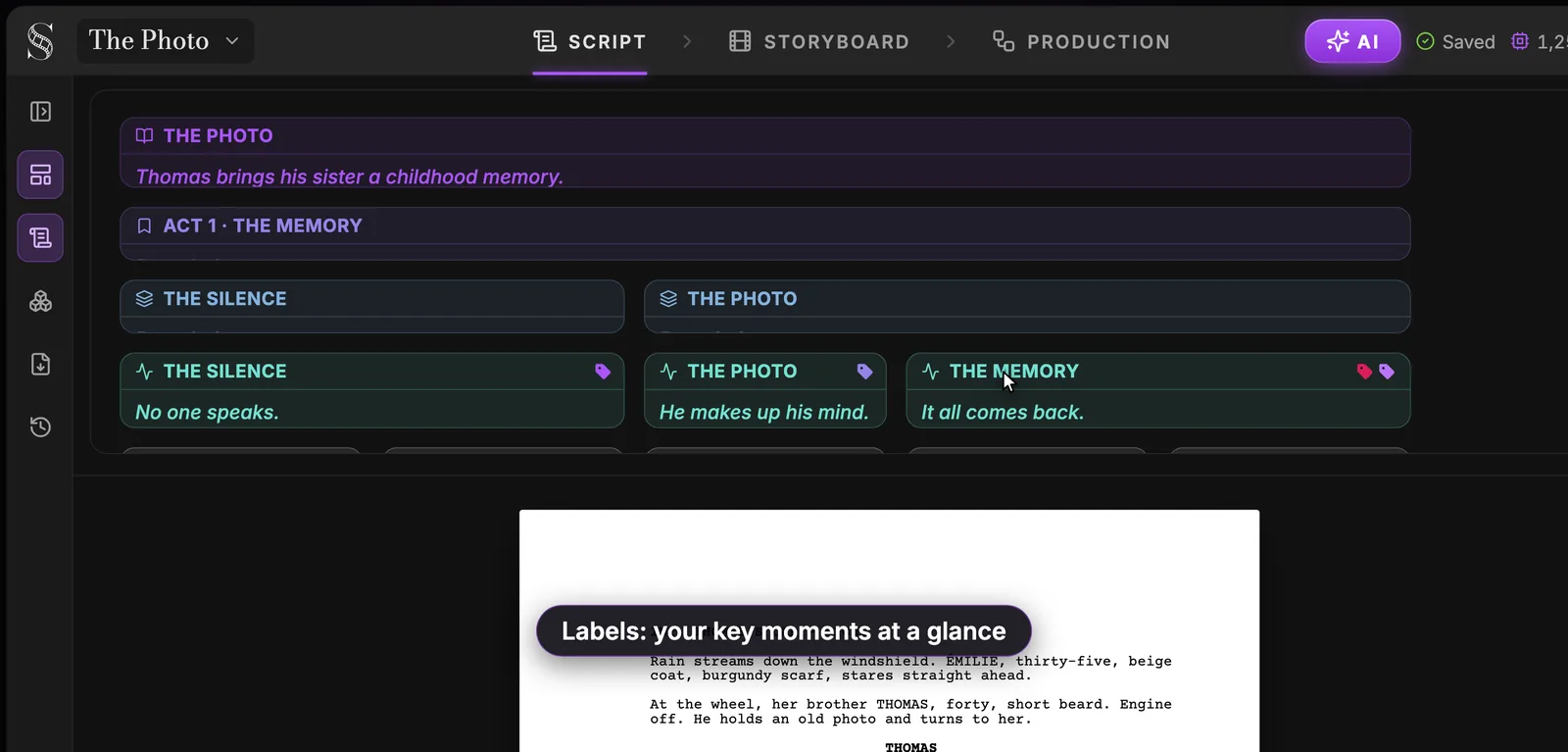Click the layers icon on THE SILENCE sequence
The width and height of the screenshot is (1568, 752).
[144, 298]
